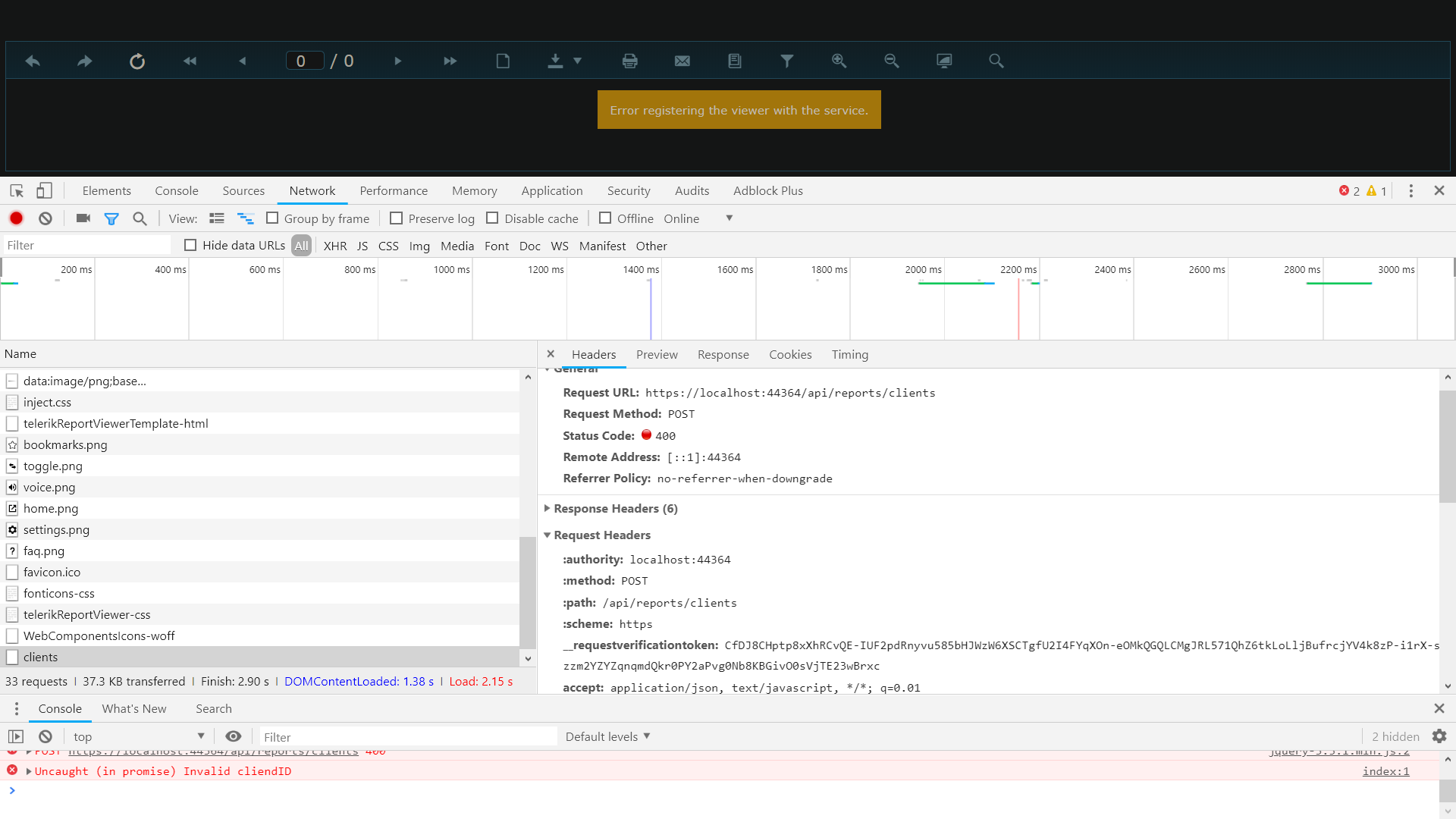The image size is (1456, 819).
Task: Open the Online throttling dropdown
Action: (698, 218)
